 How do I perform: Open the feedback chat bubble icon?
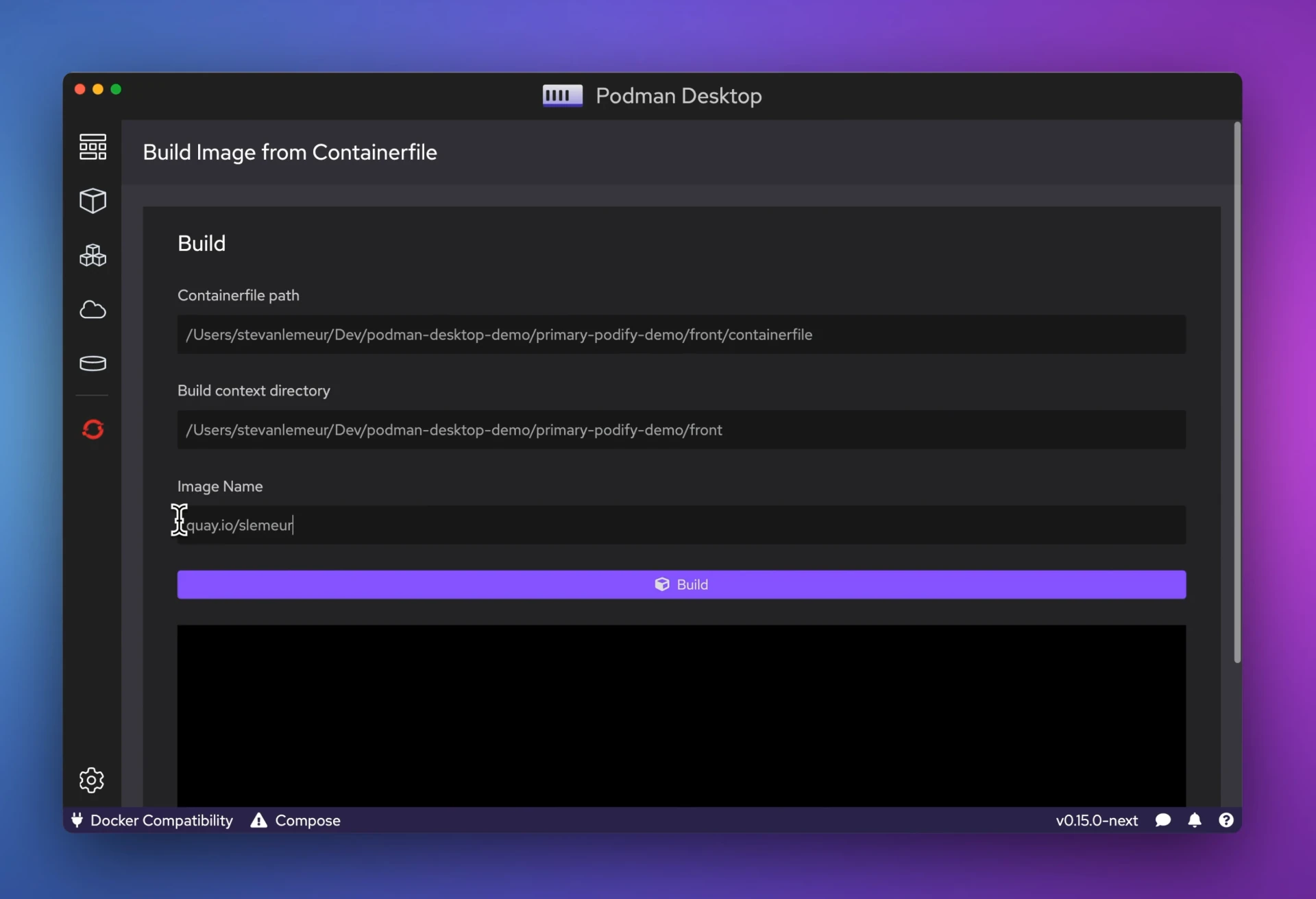[1162, 820]
